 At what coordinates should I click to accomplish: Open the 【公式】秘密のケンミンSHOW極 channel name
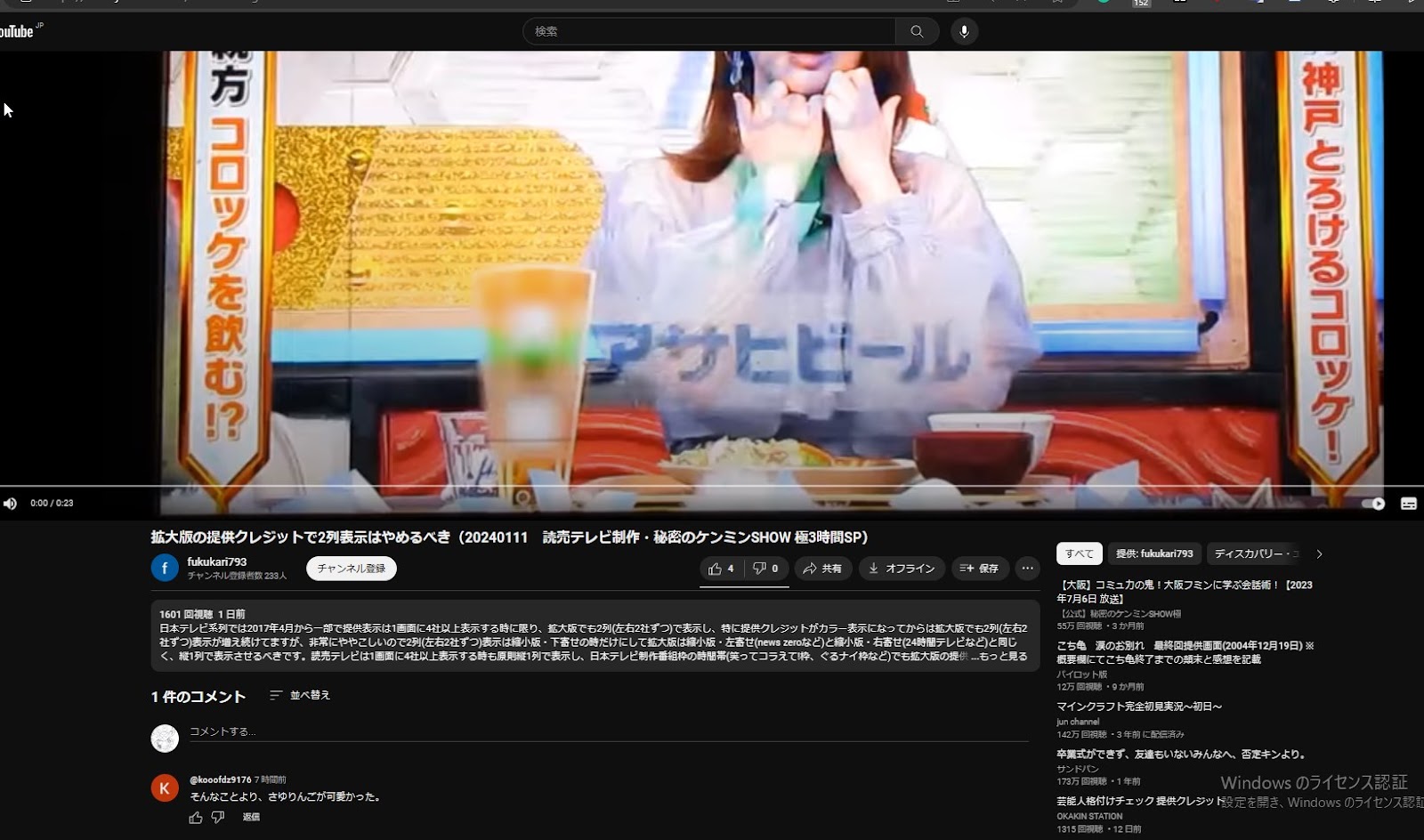(x=1121, y=614)
